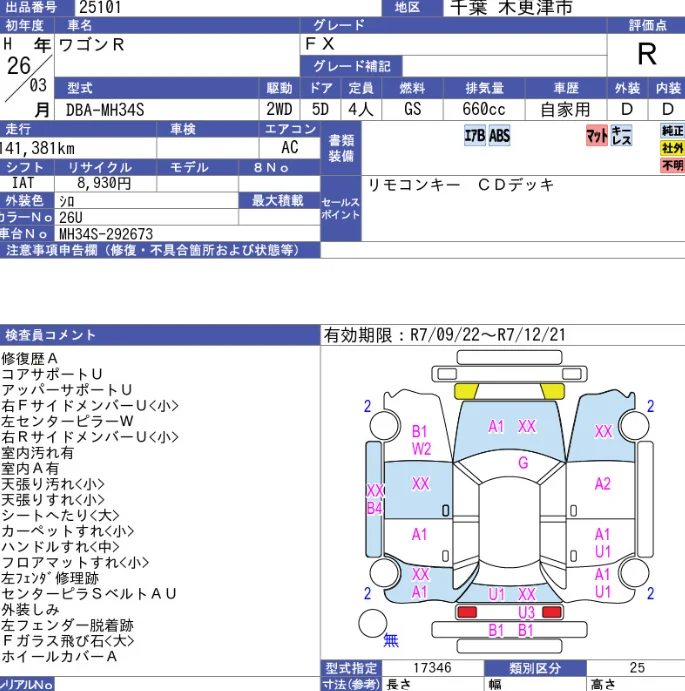
Task: Click the left yellow headlight on the diagram
Action: [x=466, y=392]
